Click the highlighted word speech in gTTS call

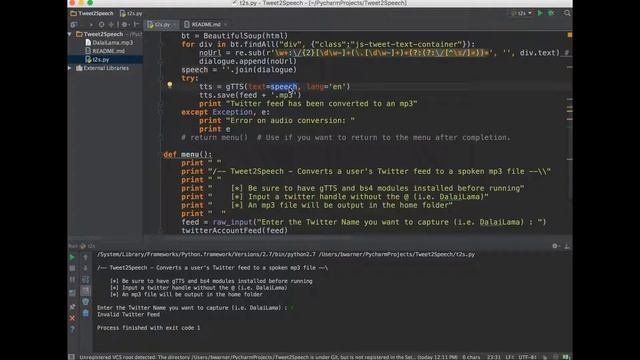tap(284, 87)
